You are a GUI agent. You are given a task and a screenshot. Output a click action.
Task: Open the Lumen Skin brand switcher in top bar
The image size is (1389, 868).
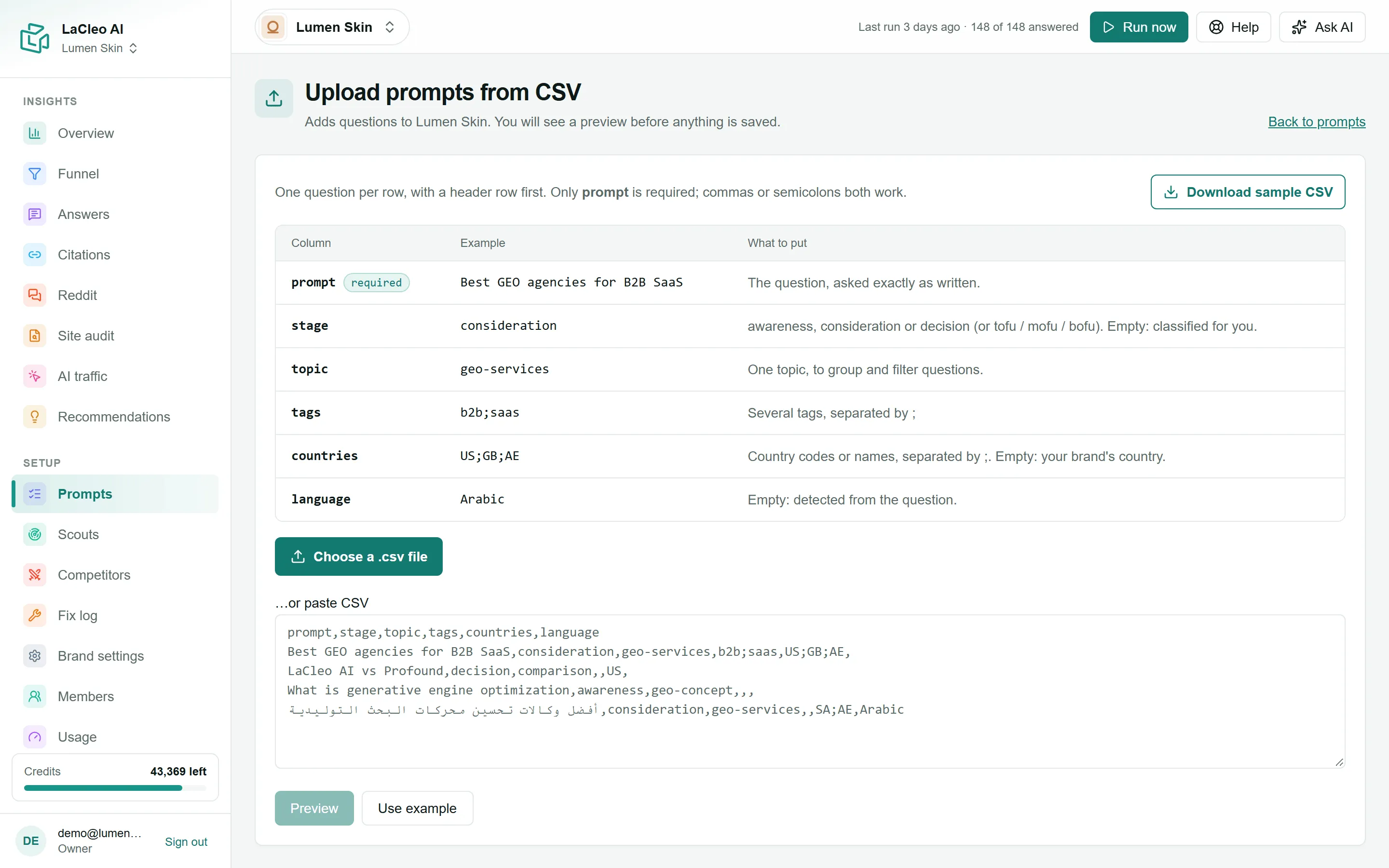(332, 27)
